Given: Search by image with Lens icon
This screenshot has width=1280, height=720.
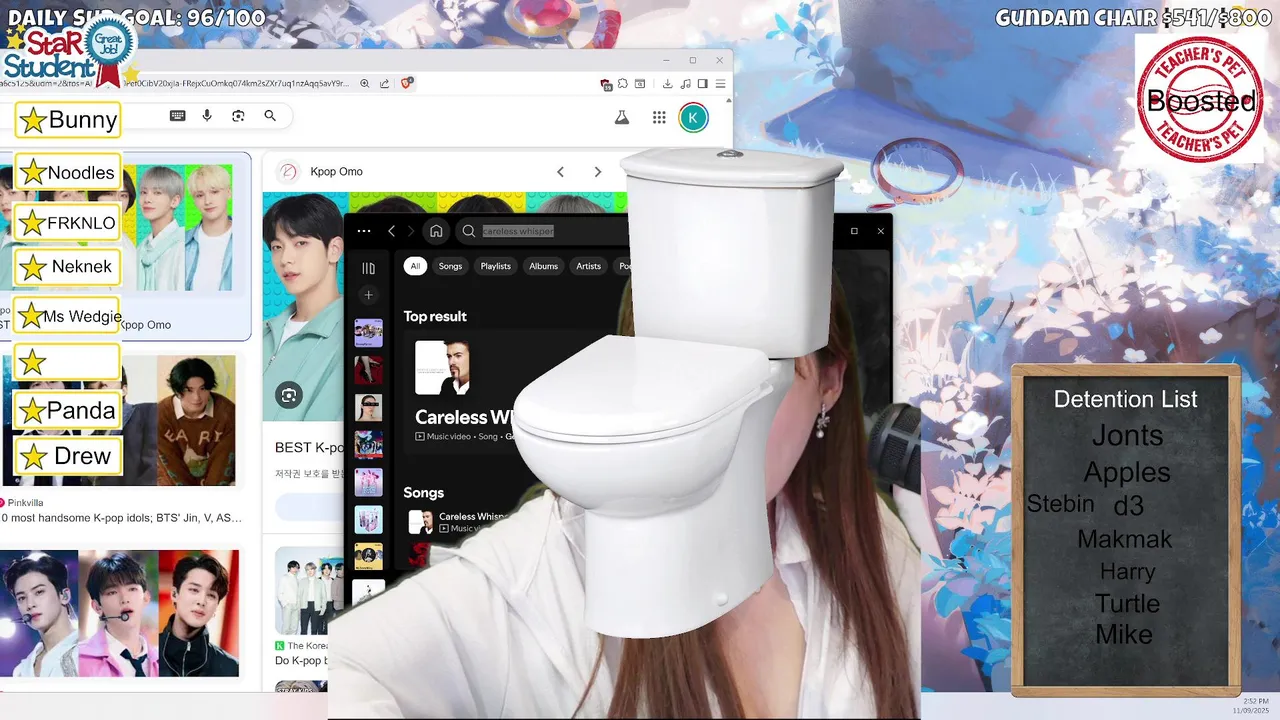Looking at the screenshot, I should click(238, 116).
